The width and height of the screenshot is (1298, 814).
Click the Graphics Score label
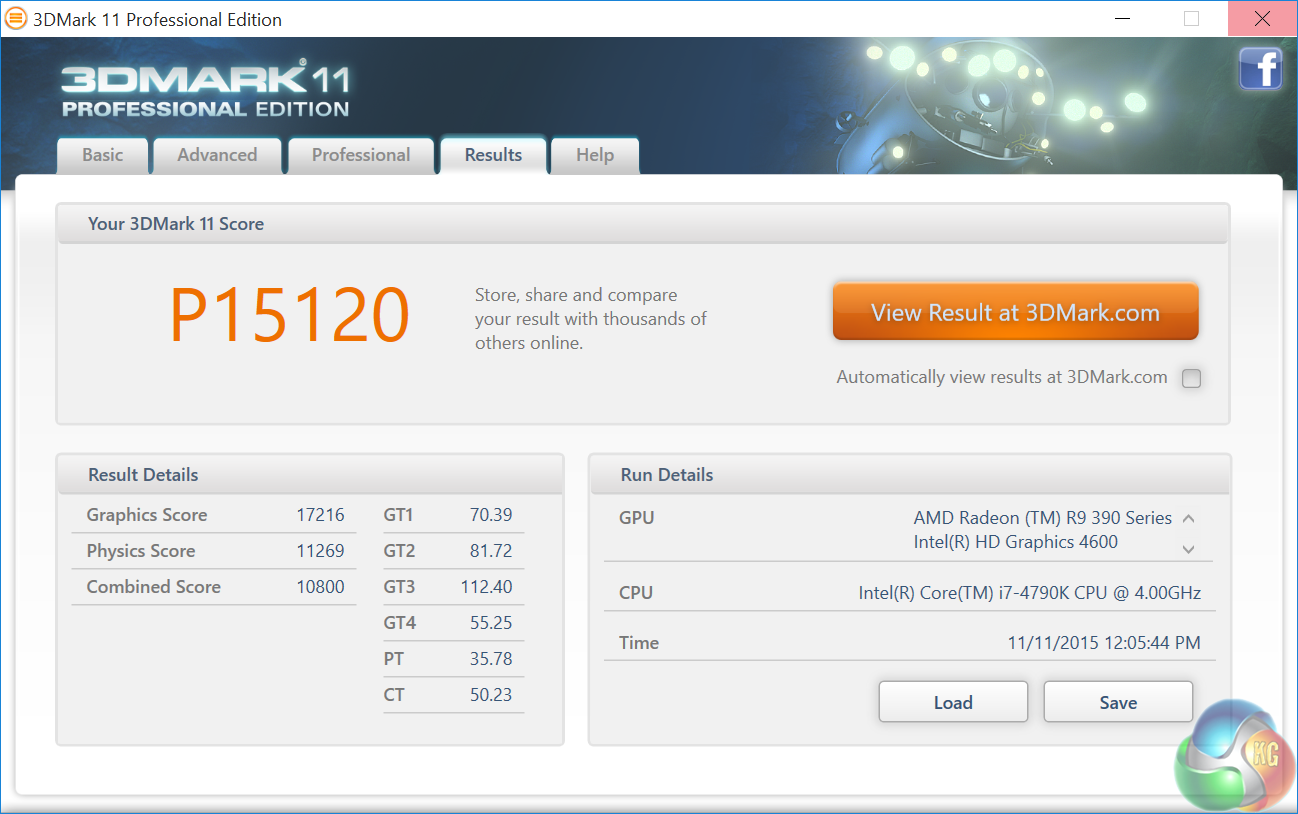[146, 515]
